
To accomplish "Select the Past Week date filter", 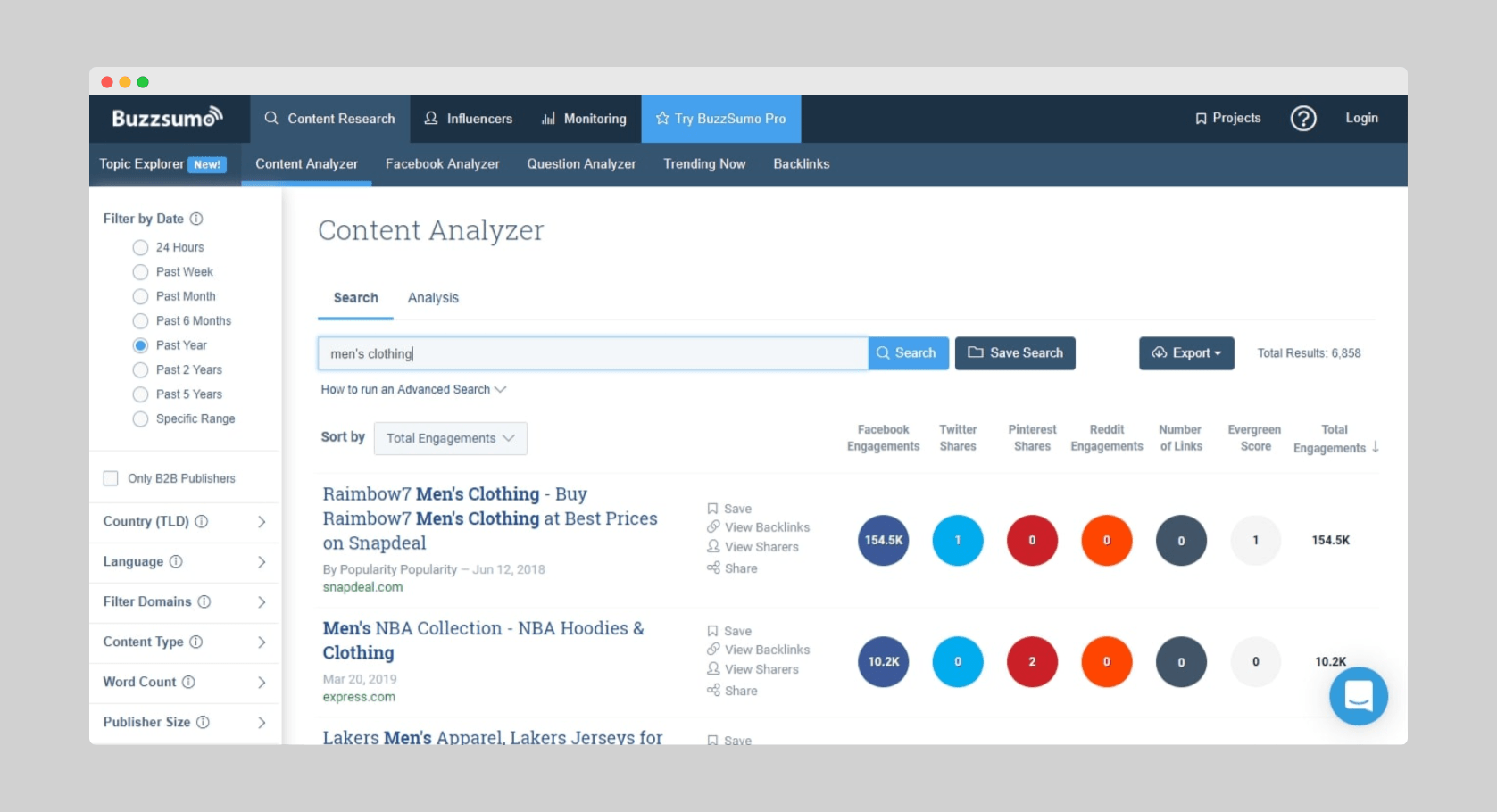I will (x=140, y=271).
